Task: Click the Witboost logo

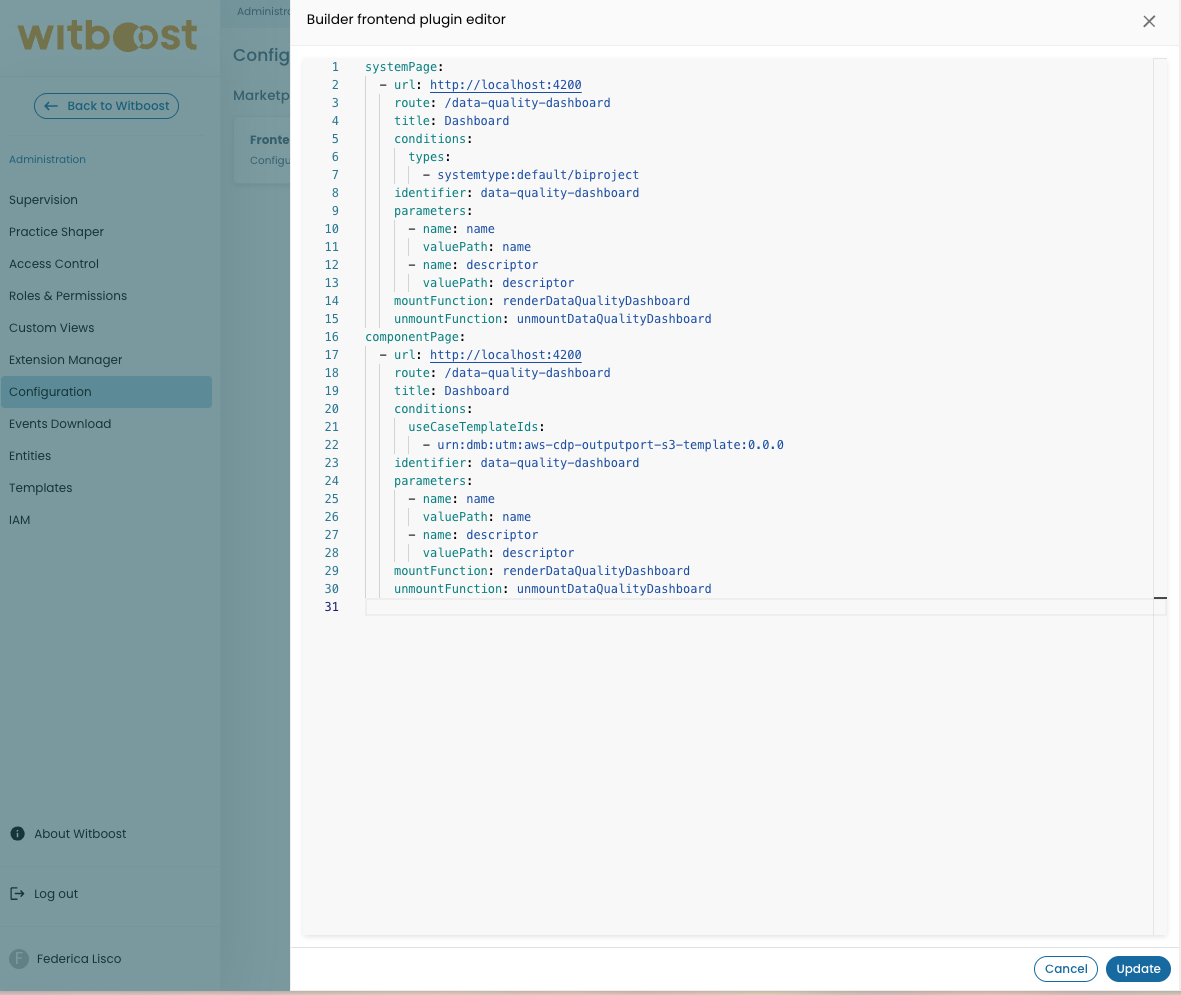Action: pos(106,35)
